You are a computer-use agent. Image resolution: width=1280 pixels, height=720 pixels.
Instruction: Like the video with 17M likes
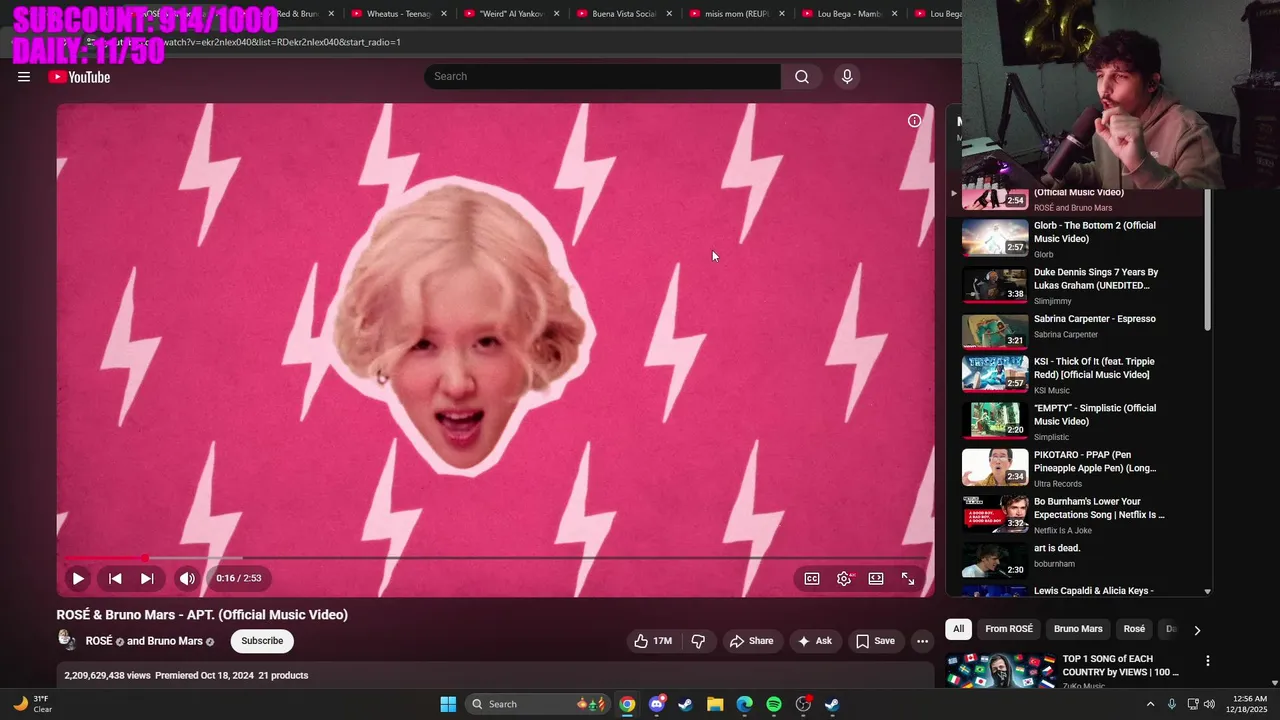(x=651, y=641)
